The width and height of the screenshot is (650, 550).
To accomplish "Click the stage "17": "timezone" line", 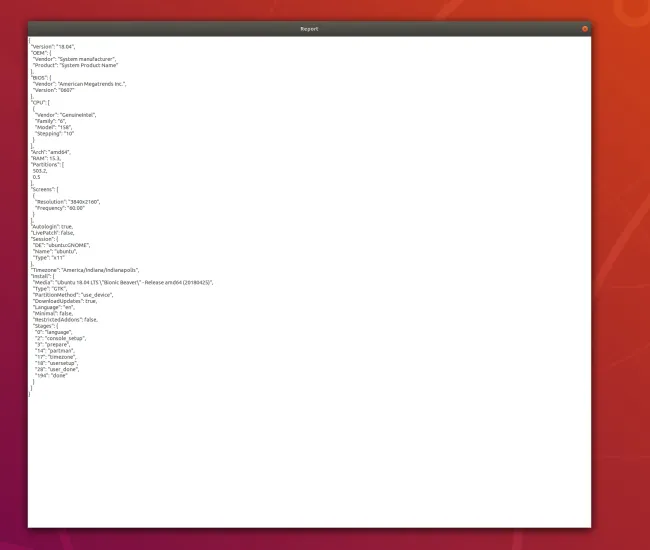I will pyautogui.click(x=56, y=358).
